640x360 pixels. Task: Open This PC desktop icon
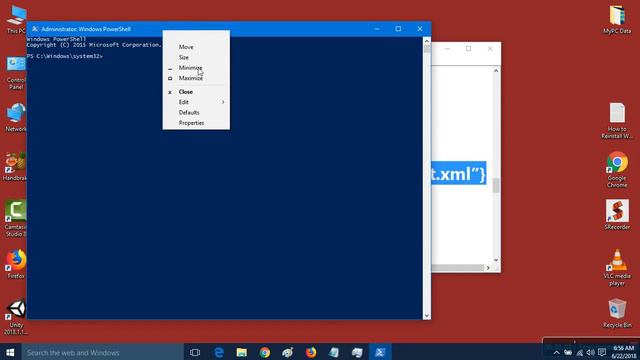click(x=16, y=19)
